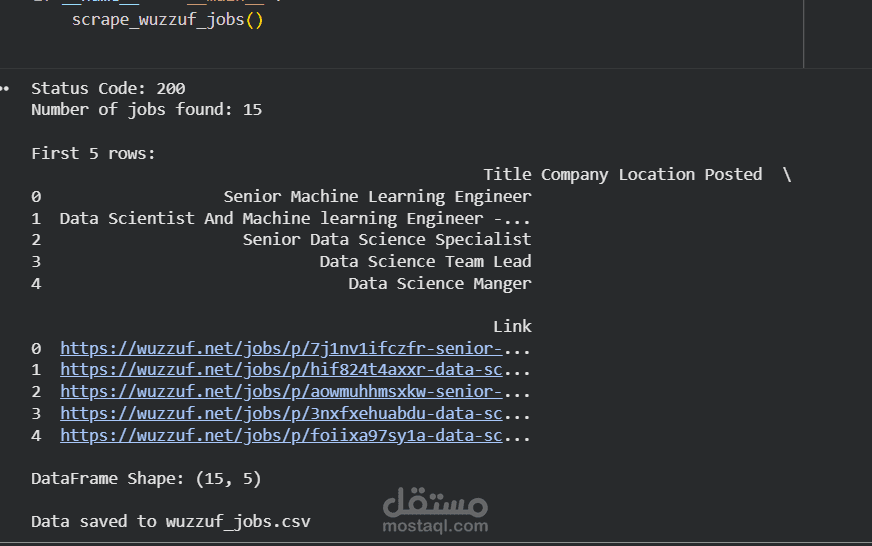872x546 pixels.
Task: Select the DataFrame Shape output line
Action: [146, 479]
